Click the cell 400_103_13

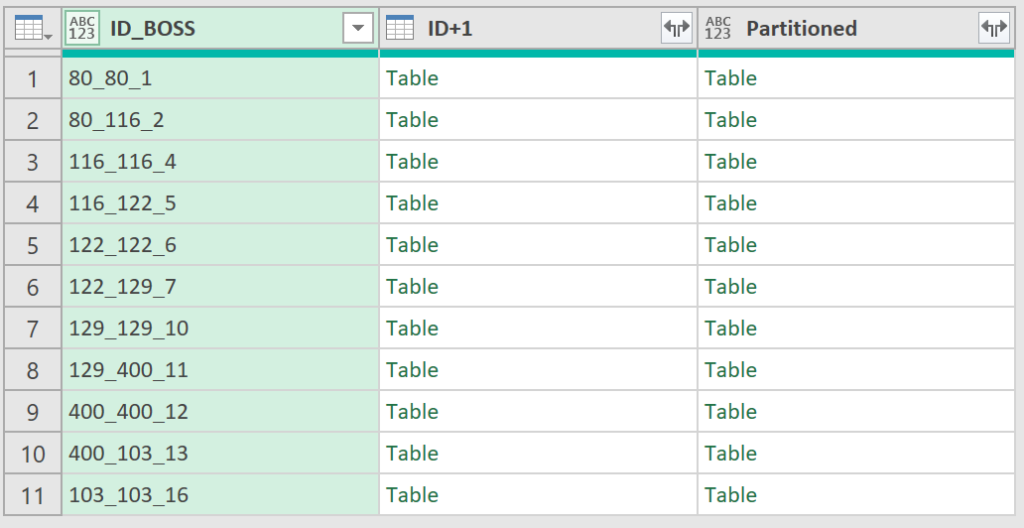(221, 454)
